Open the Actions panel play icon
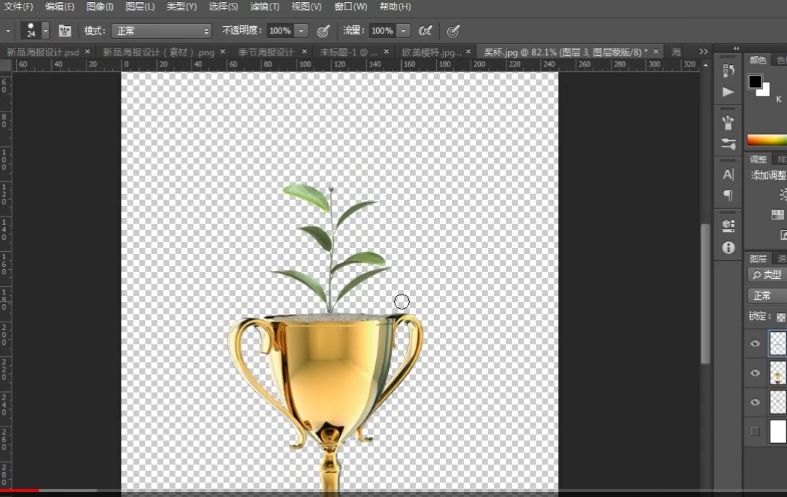 coord(728,92)
